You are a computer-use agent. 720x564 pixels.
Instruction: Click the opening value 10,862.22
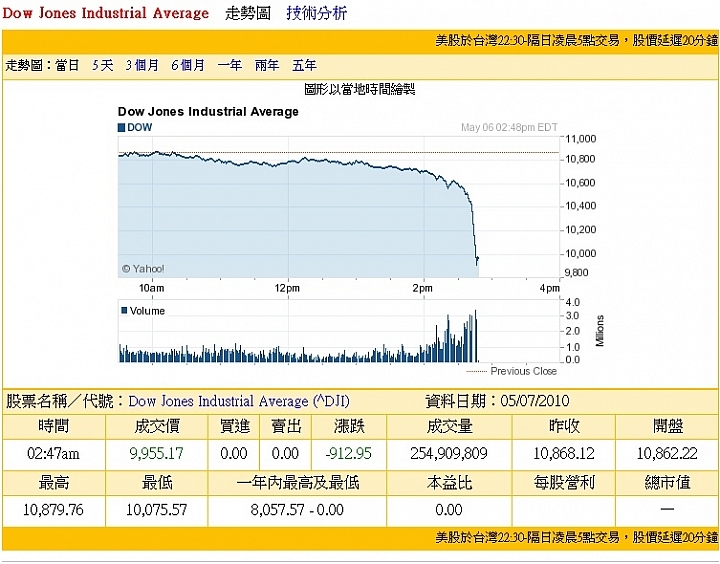667,454
